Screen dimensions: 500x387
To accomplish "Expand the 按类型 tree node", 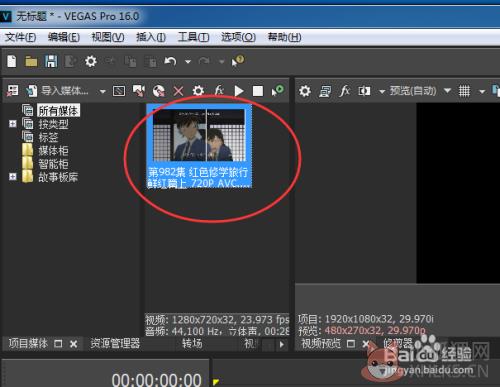I will (x=13, y=124).
